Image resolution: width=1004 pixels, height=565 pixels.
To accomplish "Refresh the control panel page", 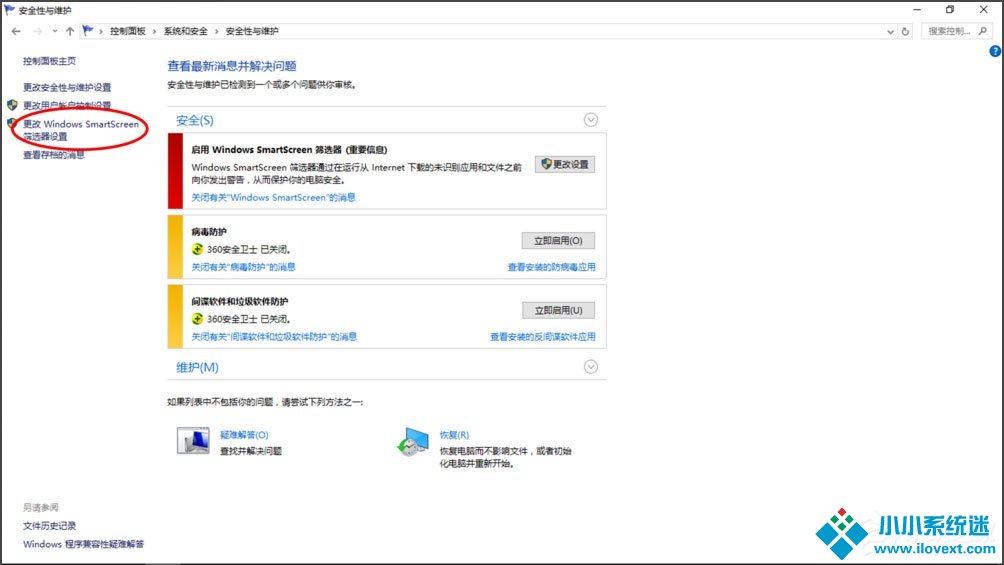I will pyautogui.click(x=905, y=31).
